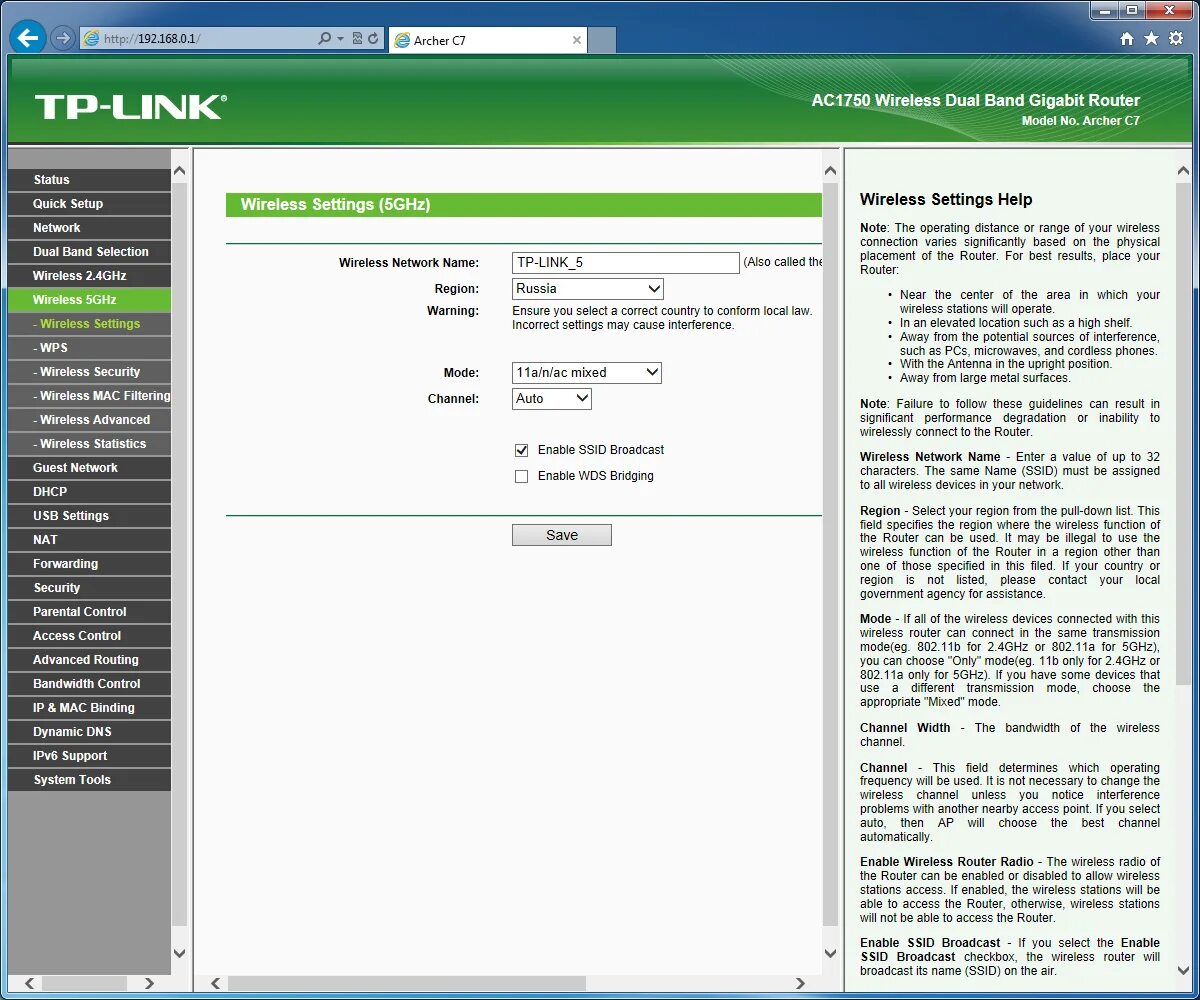Click the search magnifier in address bar
Viewport: 1200px width, 1000px height.
pos(324,39)
